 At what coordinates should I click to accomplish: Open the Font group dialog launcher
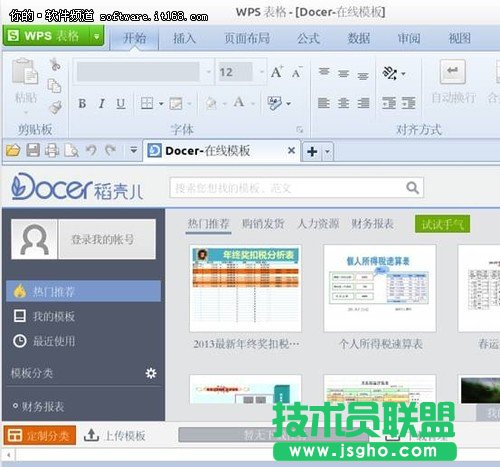[300, 129]
